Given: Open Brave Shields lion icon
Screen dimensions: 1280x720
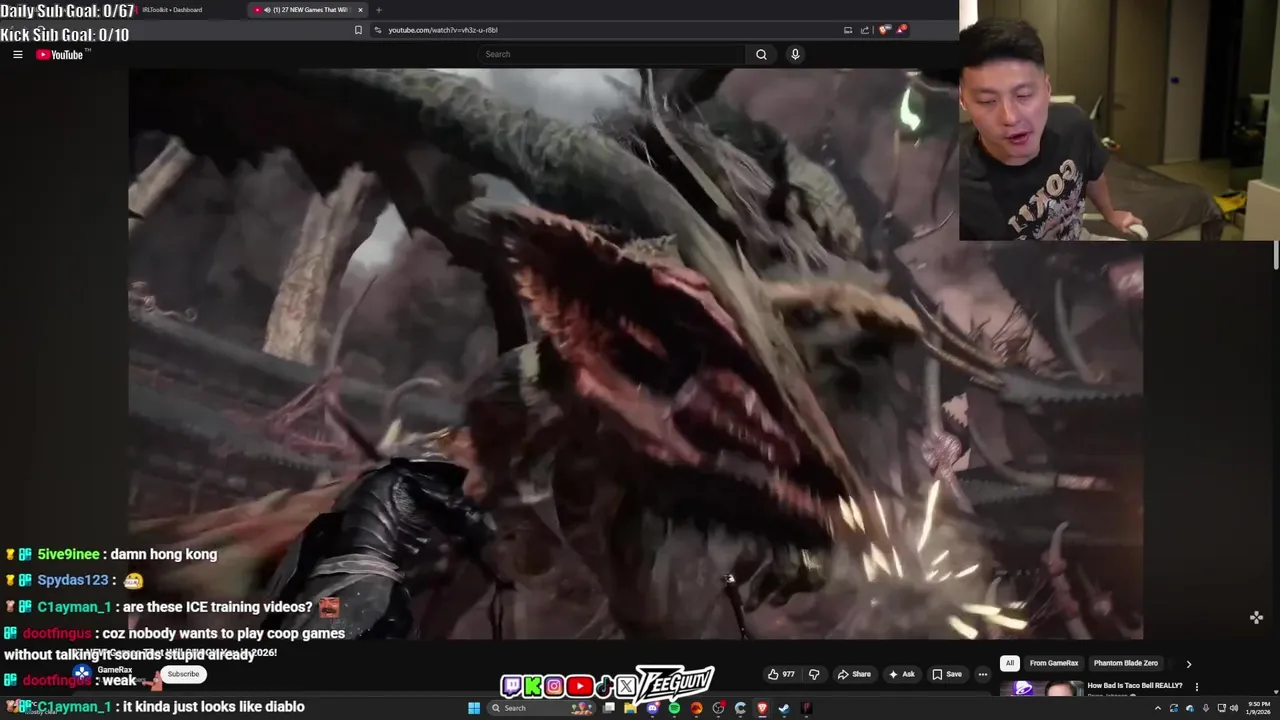Looking at the screenshot, I should point(884,30).
